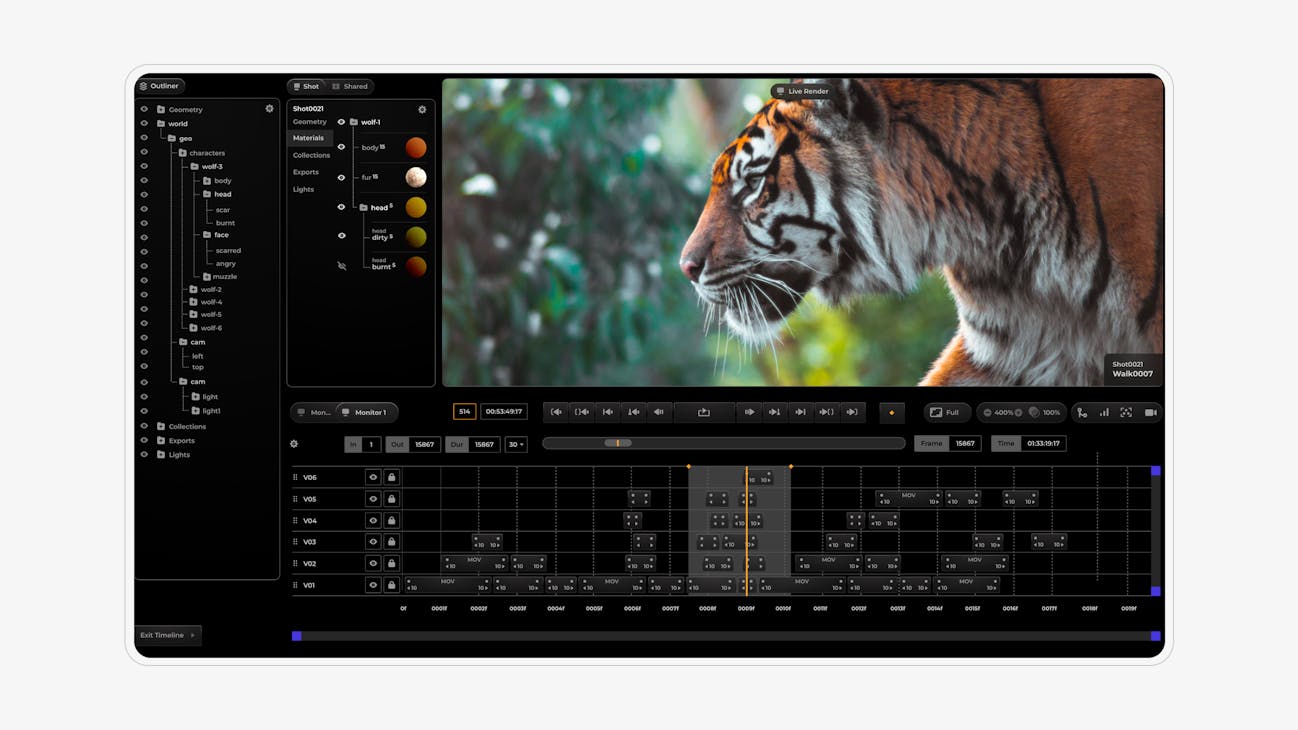Jump to the very last frame button
The image size is (1298, 730).
(852, 412)
